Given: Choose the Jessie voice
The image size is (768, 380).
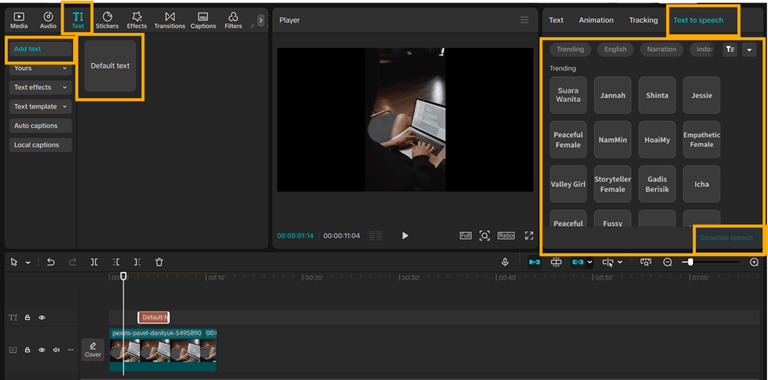Looking at the screenshot, I should tap(701, 95).
